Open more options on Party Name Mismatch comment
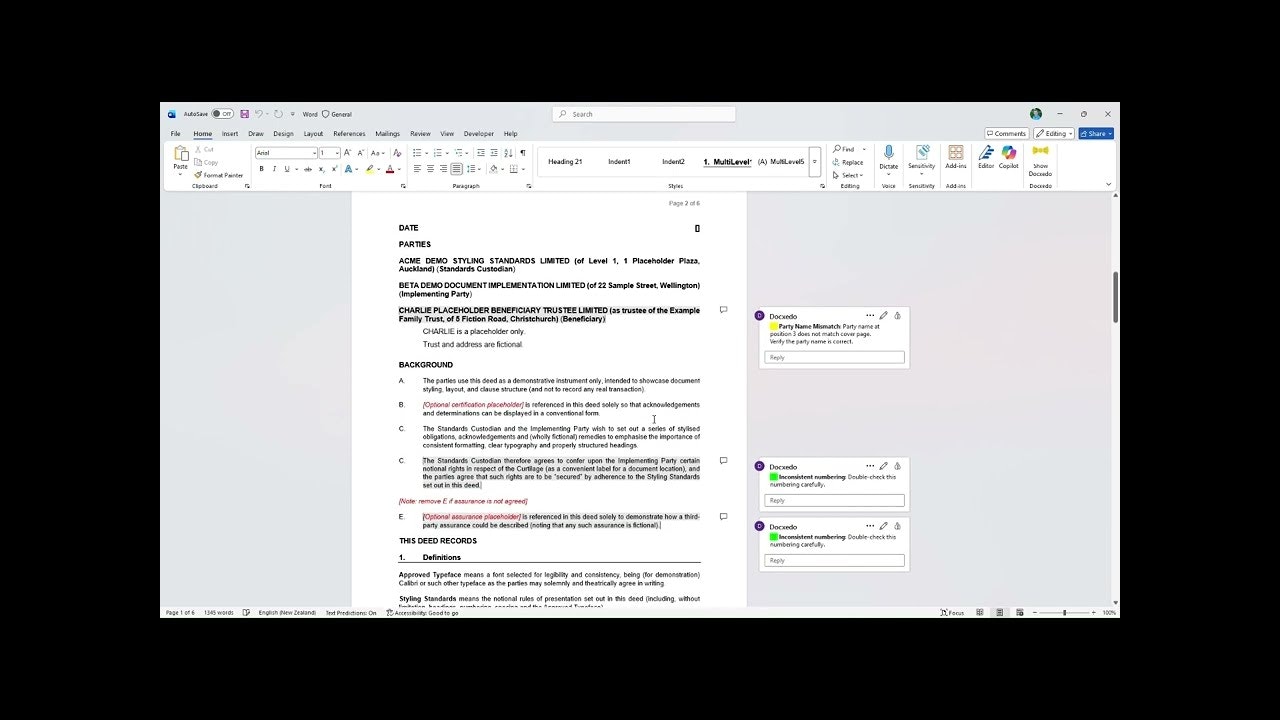The width and height of the screenshot is (1280, 720). [x=869, y=315]
